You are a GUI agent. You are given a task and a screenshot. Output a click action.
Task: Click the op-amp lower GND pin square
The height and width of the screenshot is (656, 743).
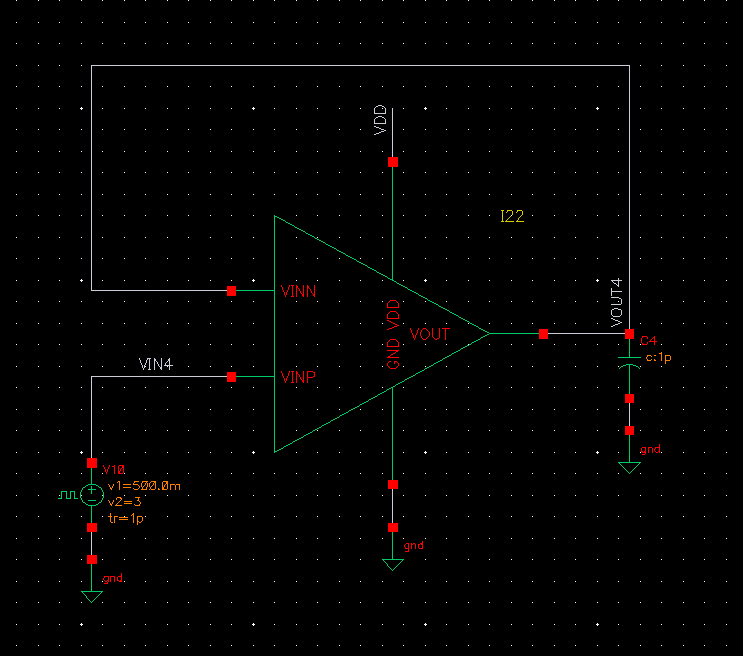click(x=393, y=484)
